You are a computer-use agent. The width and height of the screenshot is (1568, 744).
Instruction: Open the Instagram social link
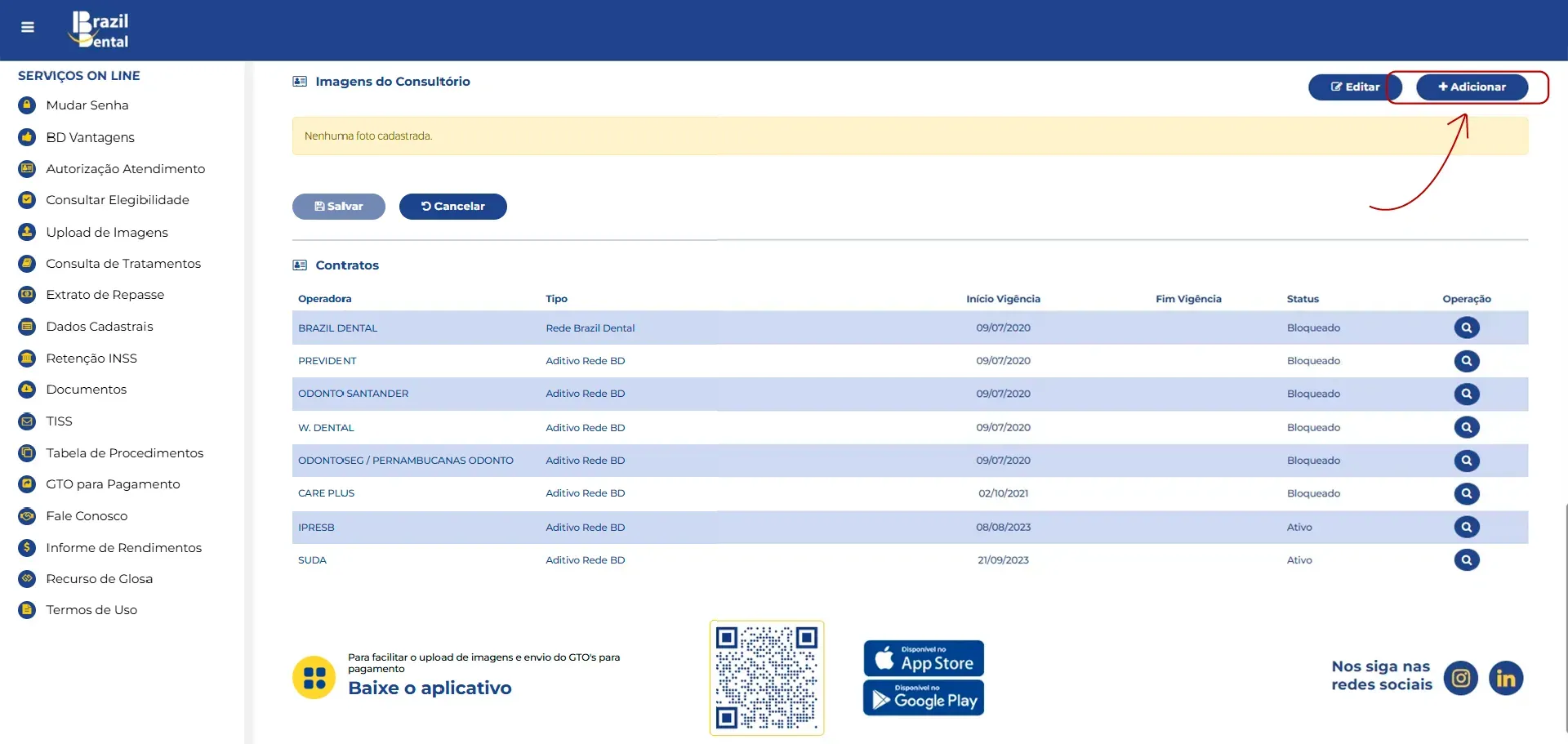click(x=1461, y=678)
